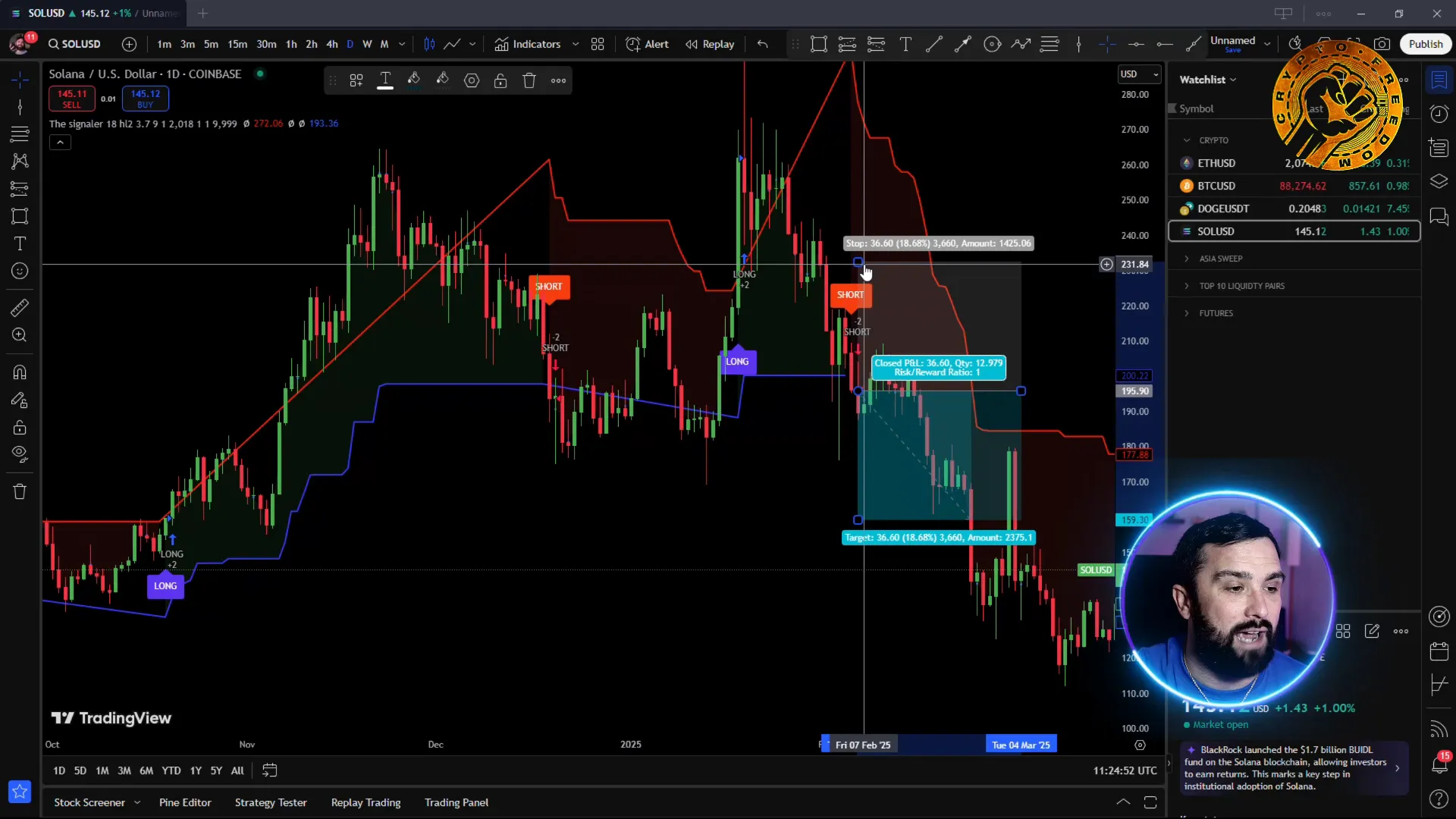Viewport: 1456px width, 819px height.
Task: Select BTCUSD in the watchlist
Action: tap(1294, 186)
